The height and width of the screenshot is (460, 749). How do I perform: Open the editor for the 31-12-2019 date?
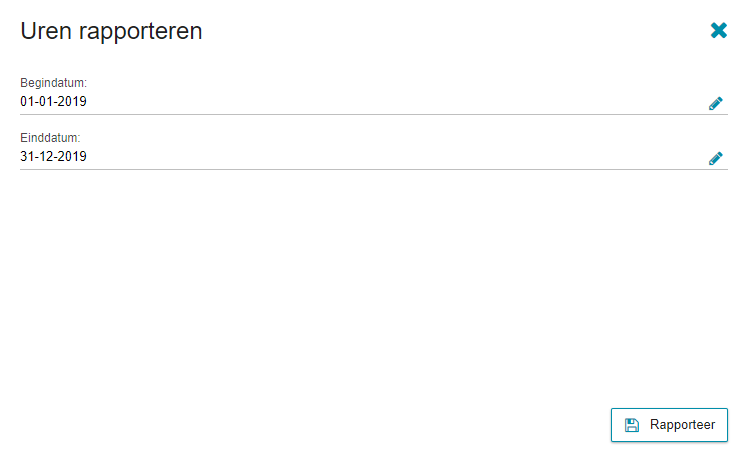pos(715,158)
